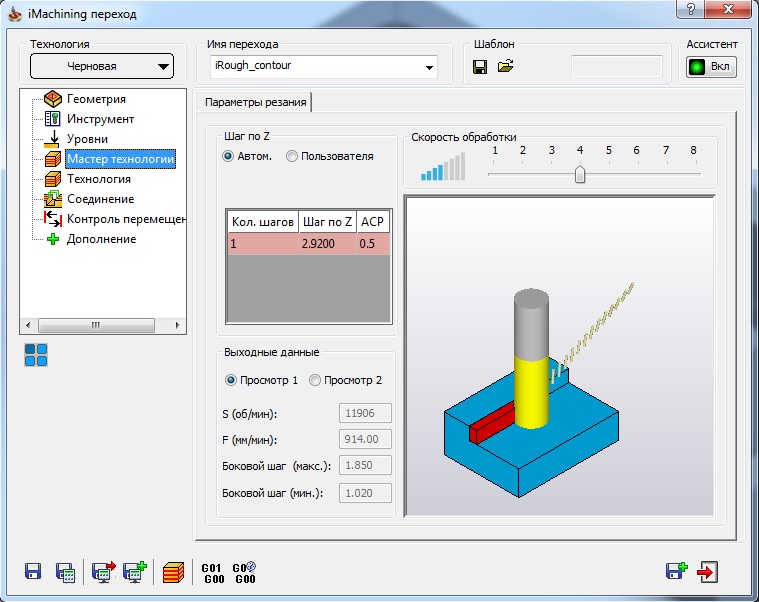This screenshot has width=759, height=602.
Task: Click the Уровни levels icon
Action: pos(52,139)
